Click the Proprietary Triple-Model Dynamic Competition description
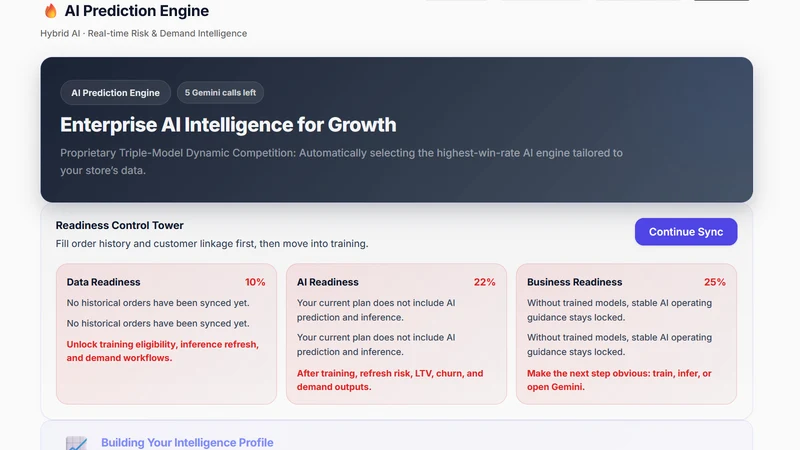Screen dimensions: 800x450 pyautogui.click(x=341, y=162)
